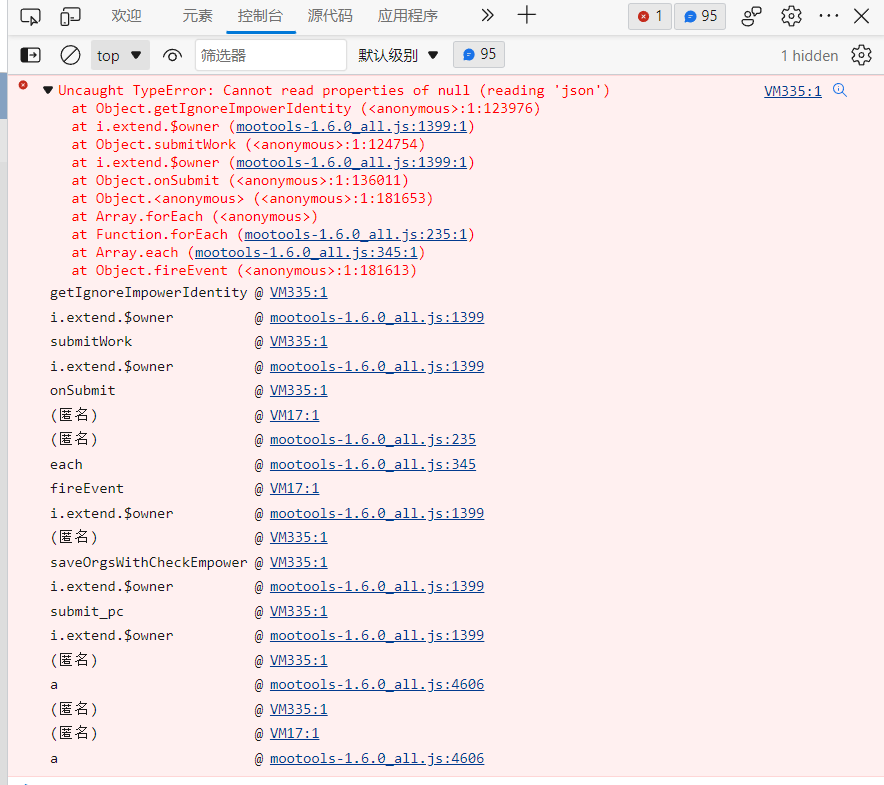Click magnifier icon beside VM335:1 error

(x=840, y=91)
